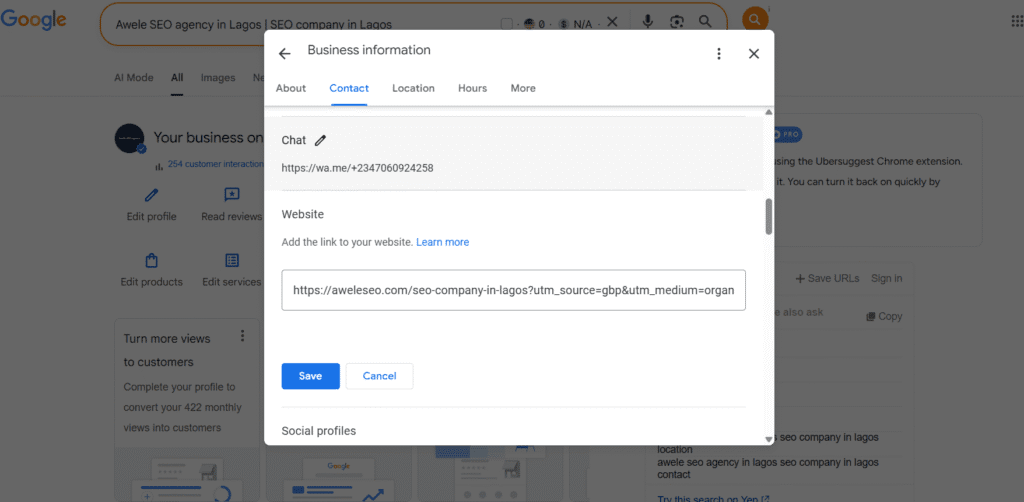Open the More tab in Business information
The height and width of the screenshot is (502, 1024).
[x=523, y=88]
